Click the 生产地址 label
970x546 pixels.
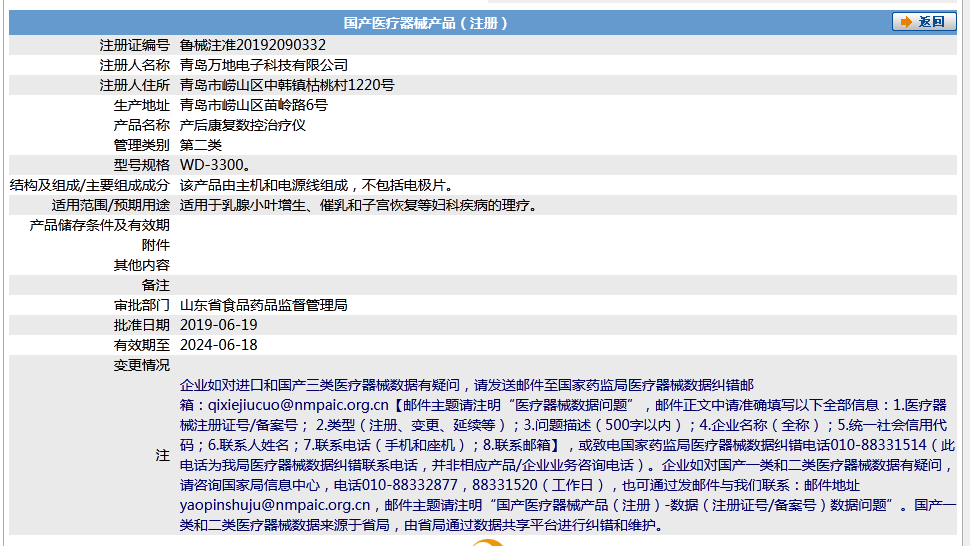pyautogui.click(x=141, y=105)
